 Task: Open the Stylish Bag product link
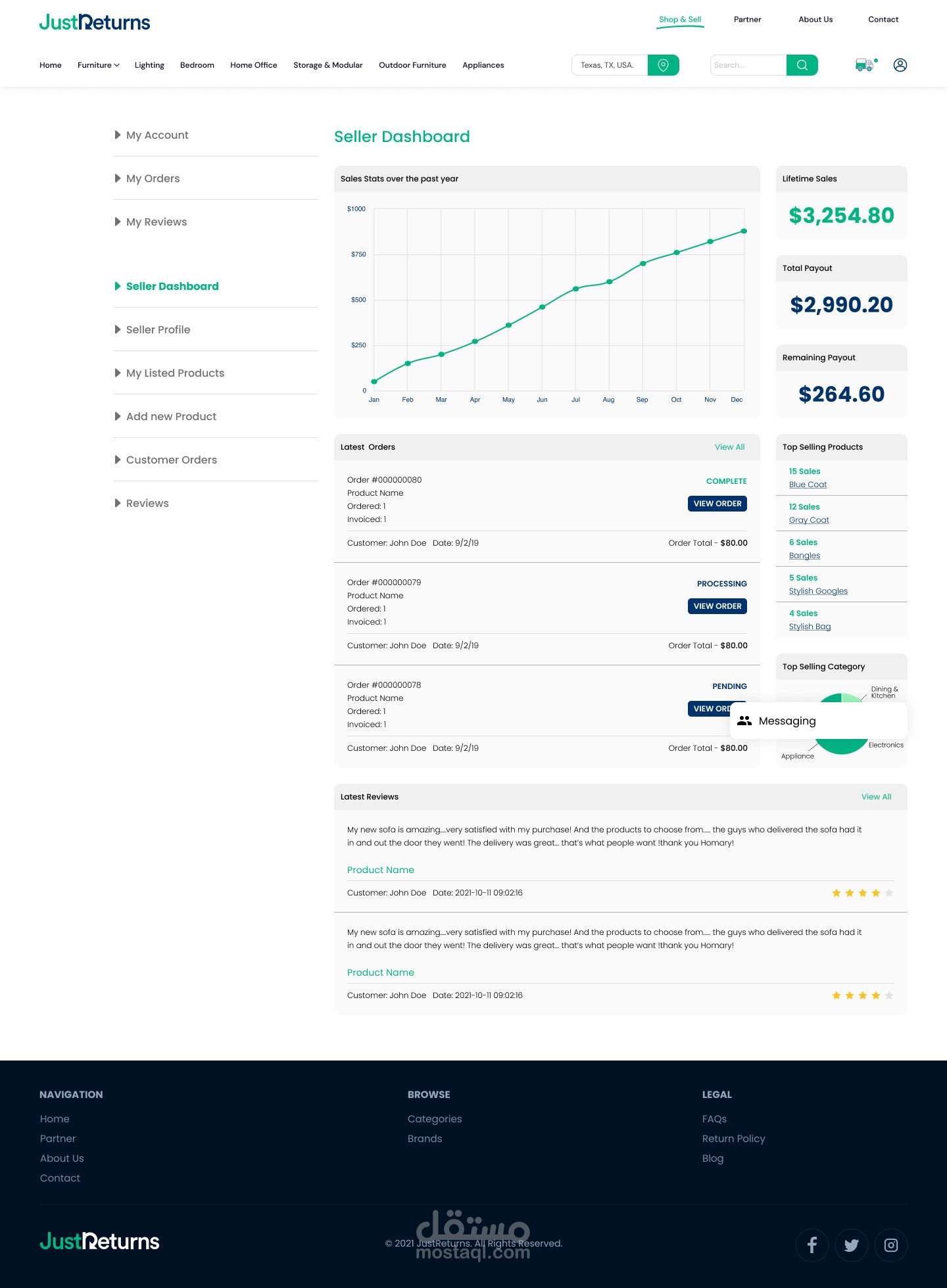tap(810, 627)
